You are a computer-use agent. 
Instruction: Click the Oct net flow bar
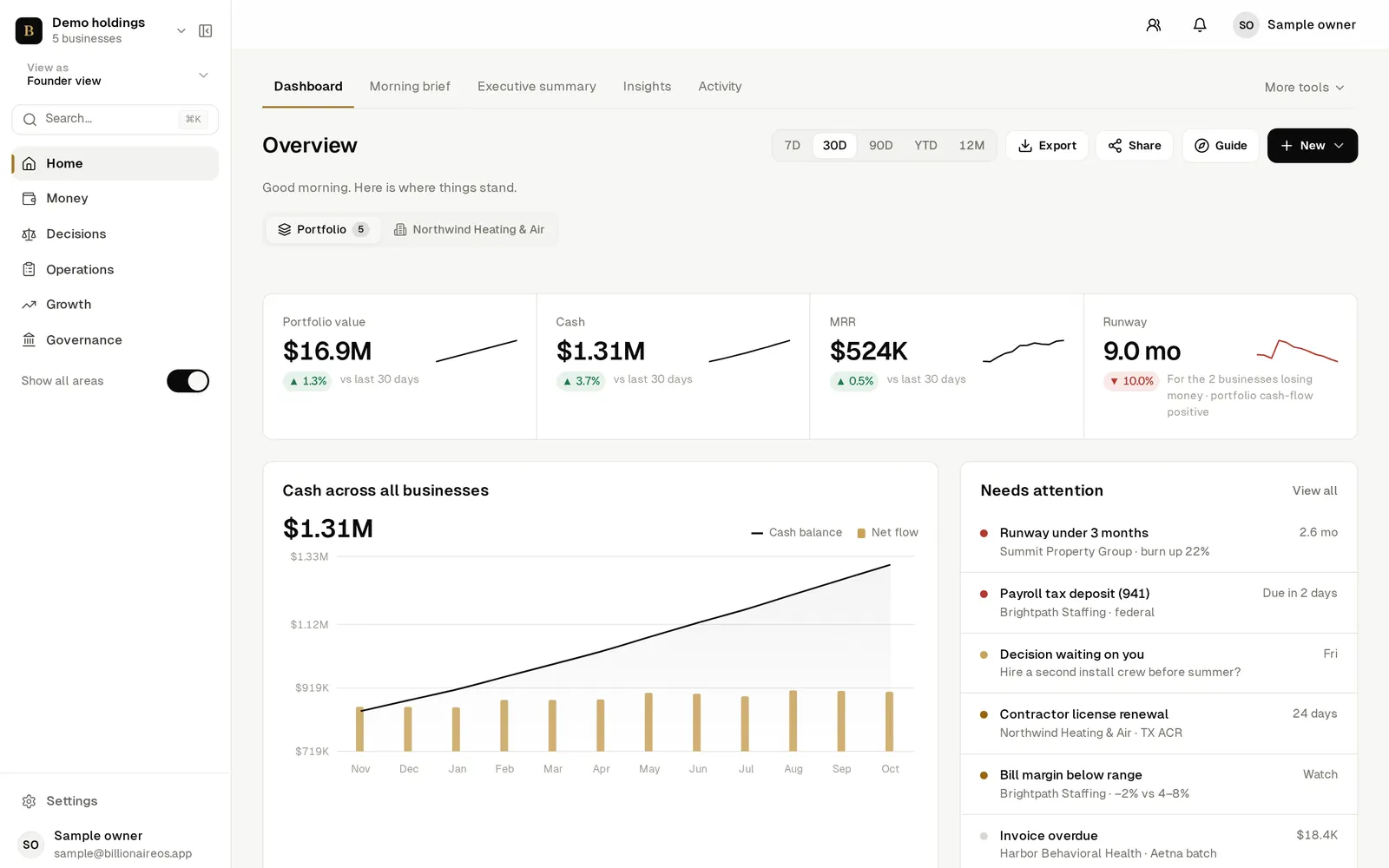tap(889, 721)
